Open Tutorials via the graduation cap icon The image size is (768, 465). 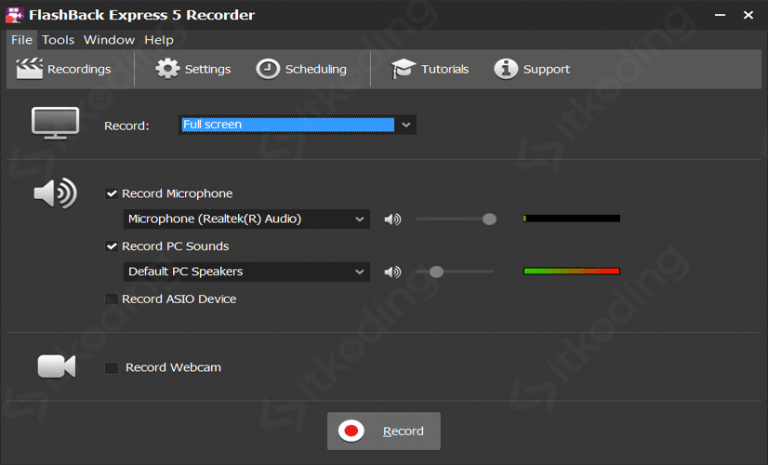click(x=403, y=69)
